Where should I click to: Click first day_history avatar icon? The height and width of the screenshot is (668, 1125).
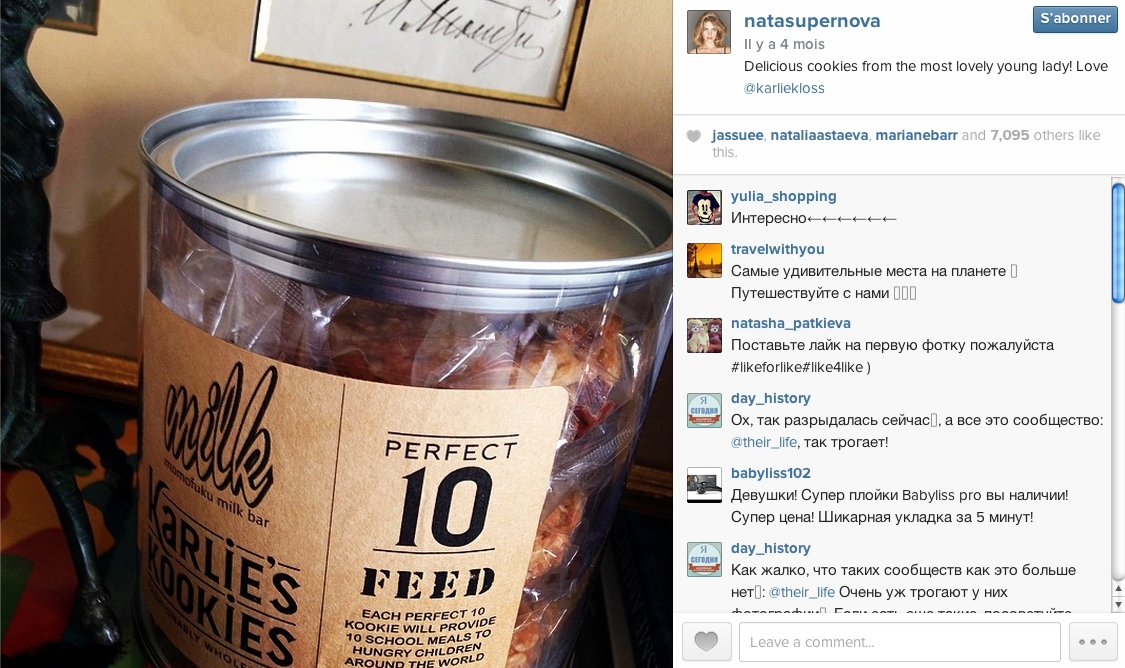tap(705, 410)
